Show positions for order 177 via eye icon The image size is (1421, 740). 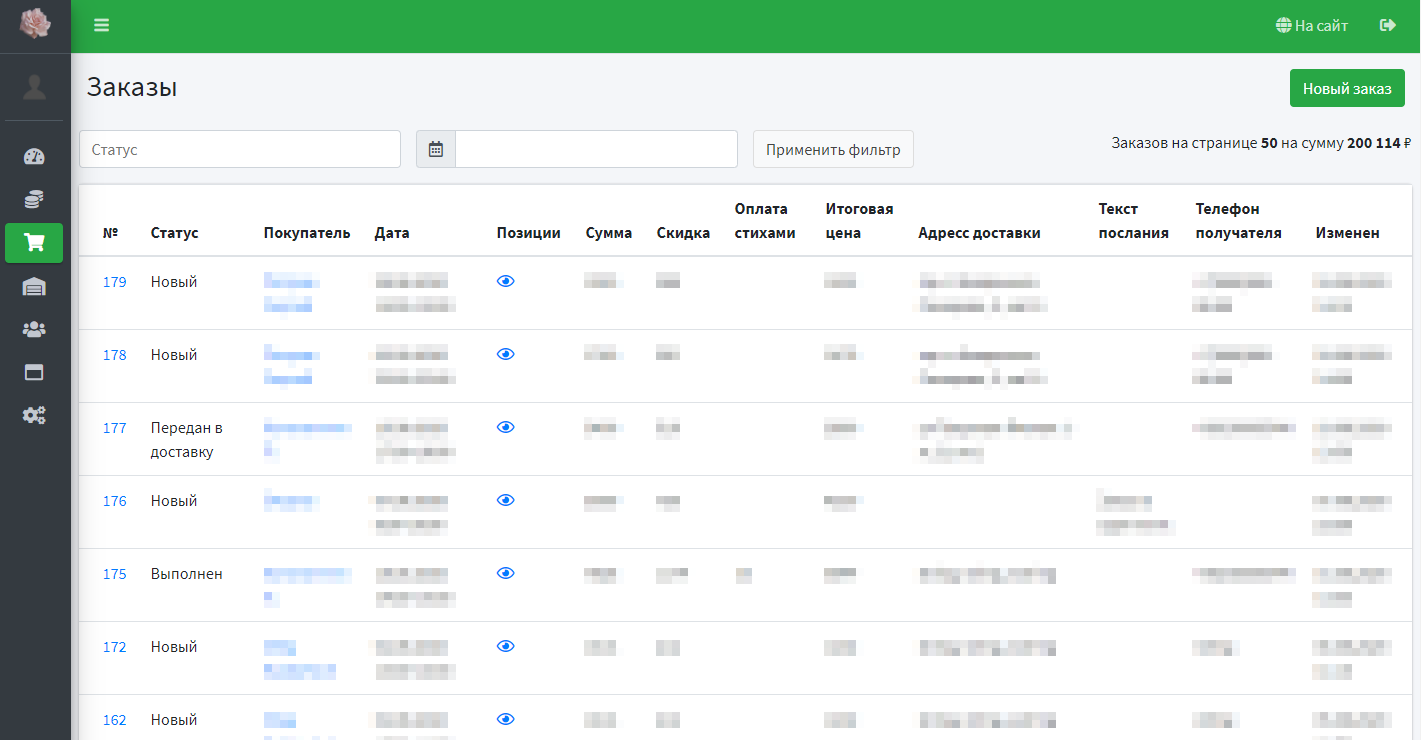click(x=506, y=427)
